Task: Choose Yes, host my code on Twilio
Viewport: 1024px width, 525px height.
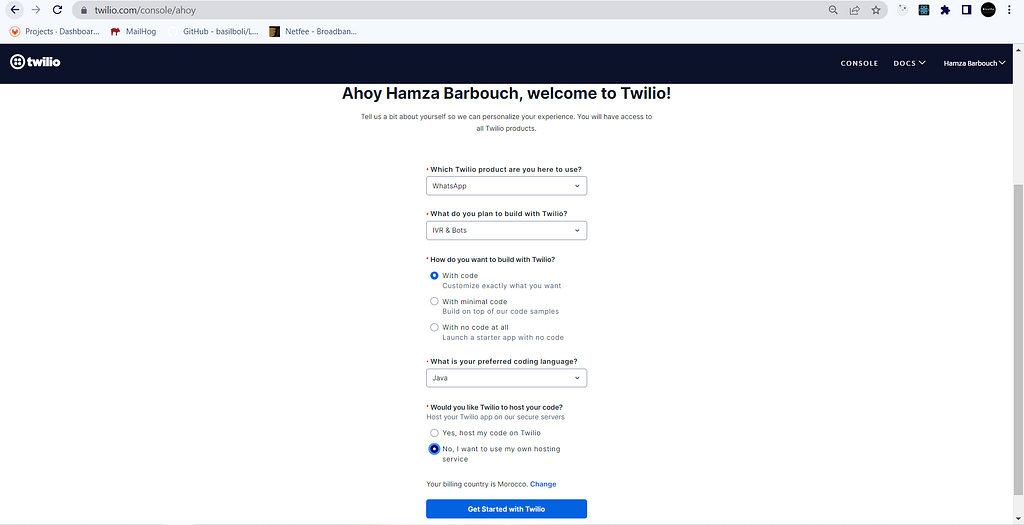Action: coord(434,433)
